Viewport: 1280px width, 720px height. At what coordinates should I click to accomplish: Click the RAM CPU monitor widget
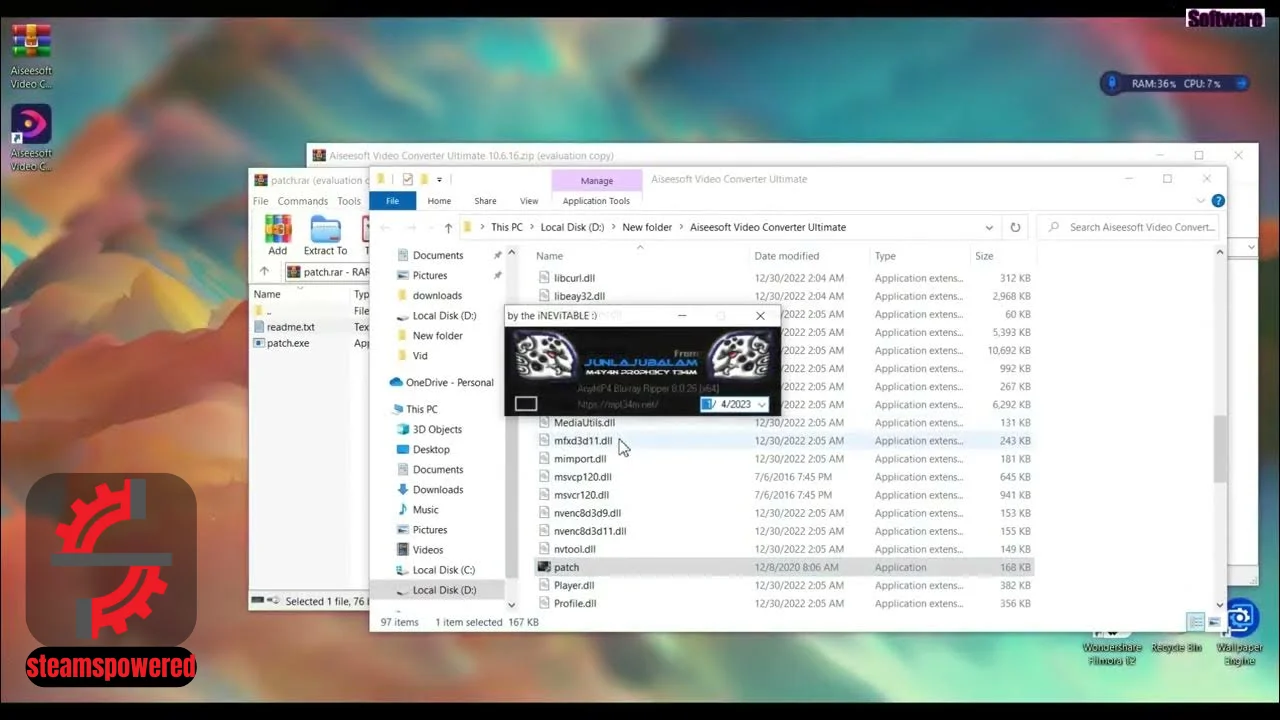(x=1175, y=84)
